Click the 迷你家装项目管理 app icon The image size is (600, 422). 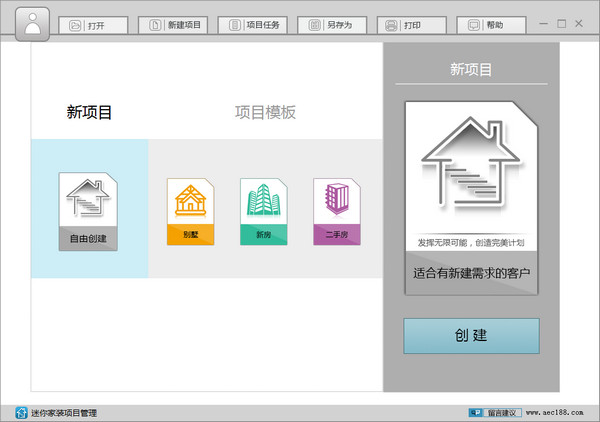point(21,413)
